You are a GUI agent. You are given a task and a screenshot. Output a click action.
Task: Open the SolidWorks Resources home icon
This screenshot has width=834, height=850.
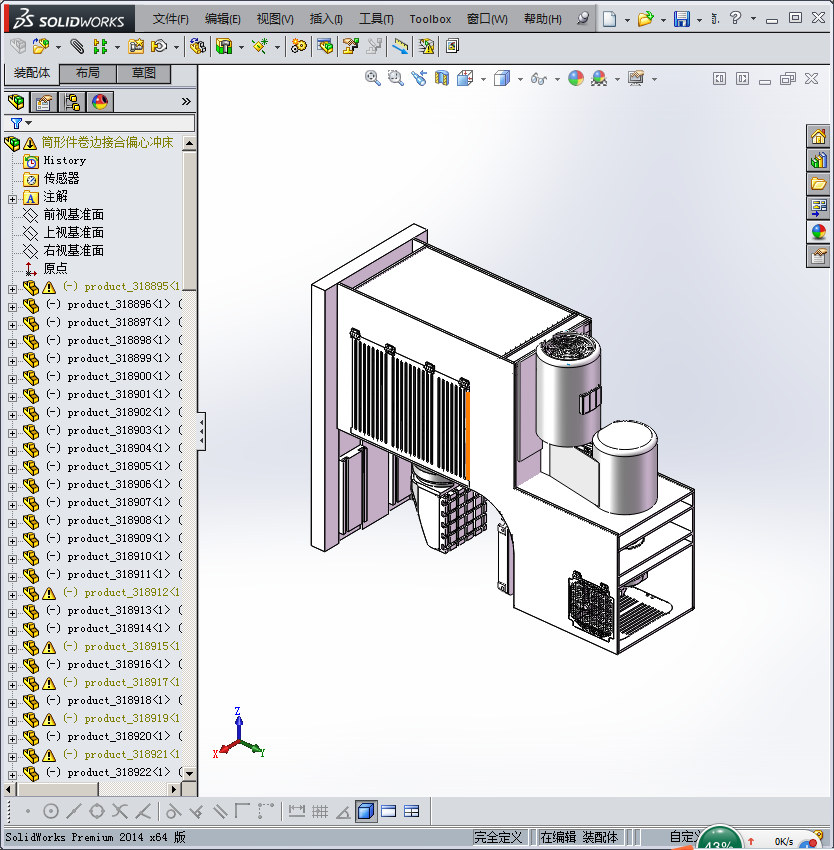(x=818, y=136)
